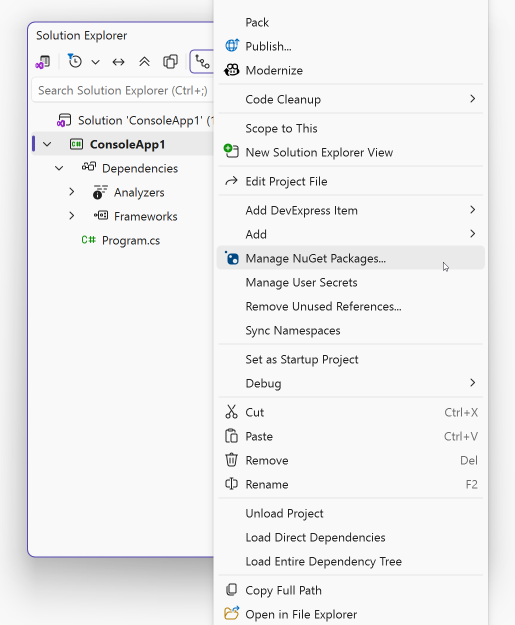Switch views with the solutions and folders icon
The width and height of the screenshot is (515, 625).
[x=43, y=62]
